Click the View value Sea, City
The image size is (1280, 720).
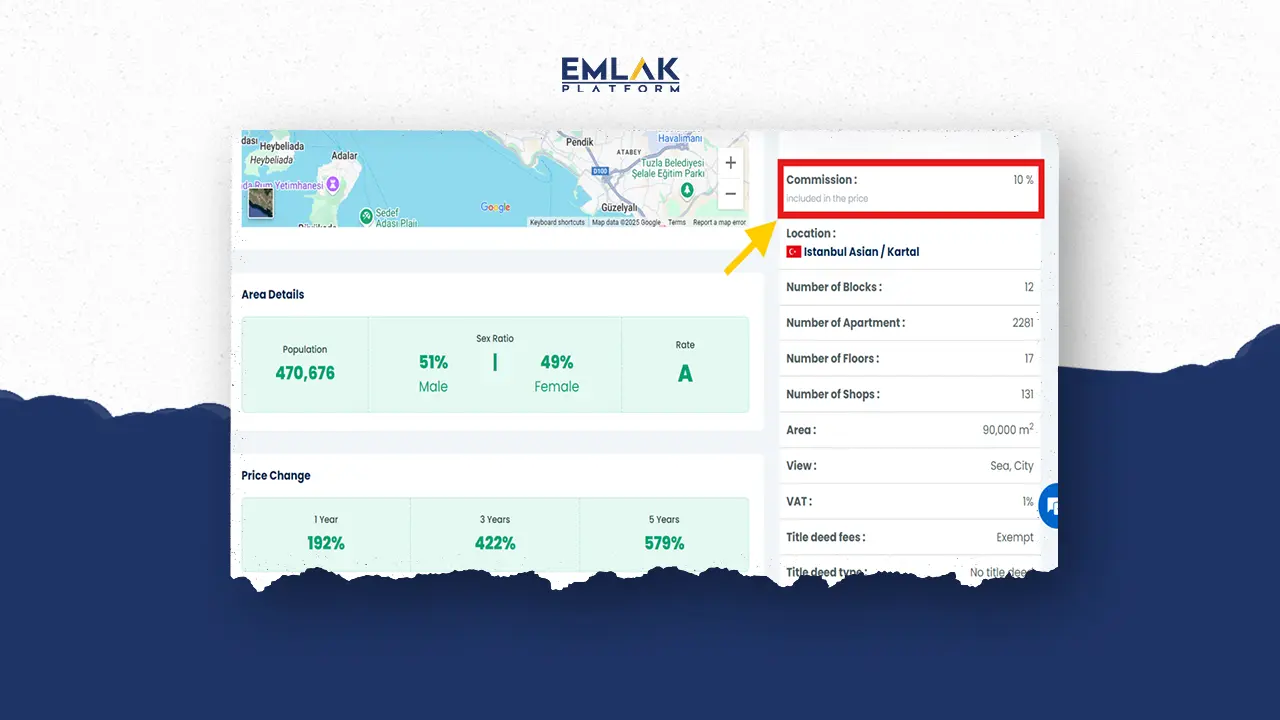pyautogui.click(x=1012, y=466)
